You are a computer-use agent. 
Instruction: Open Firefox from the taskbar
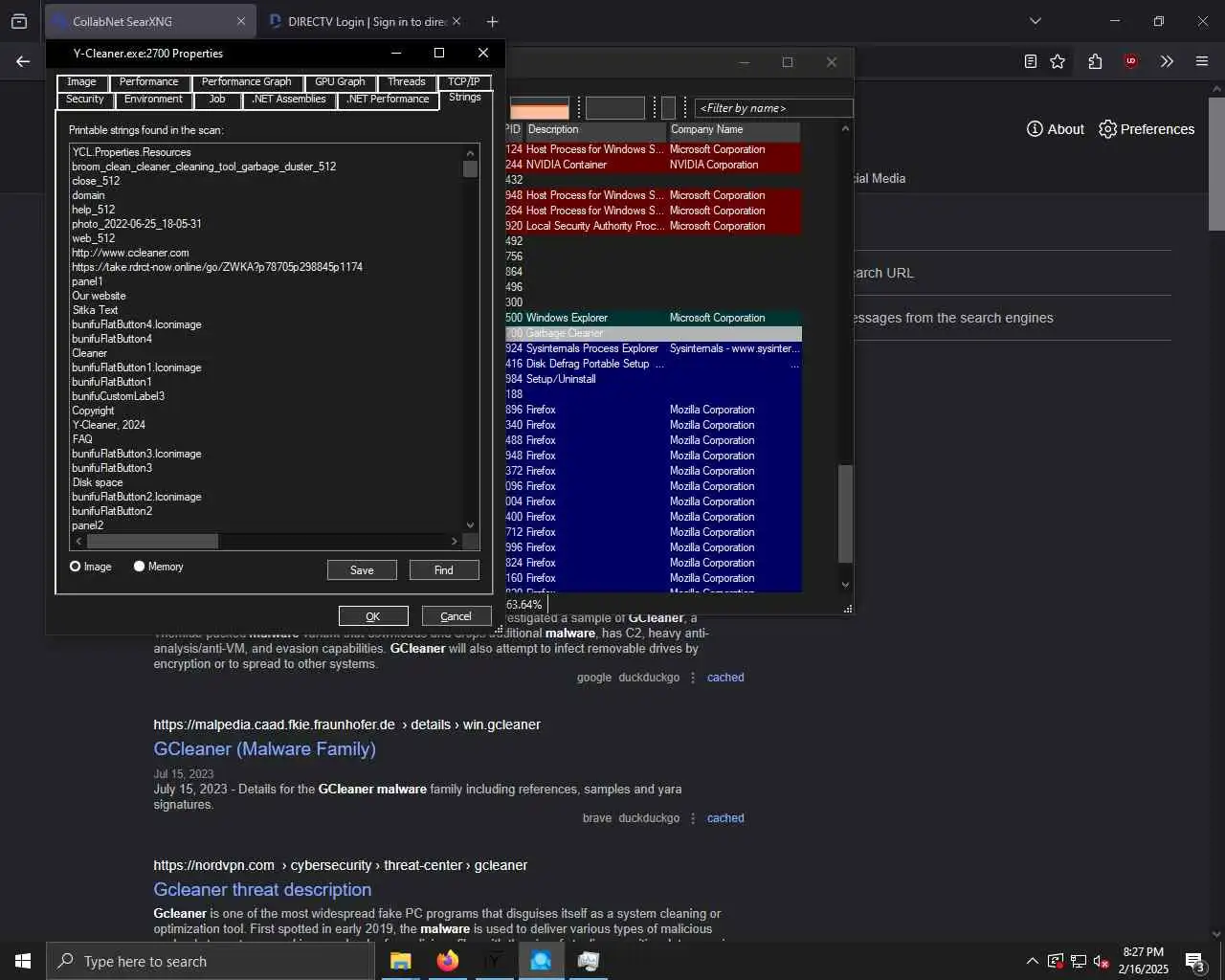tap(447, 961)
